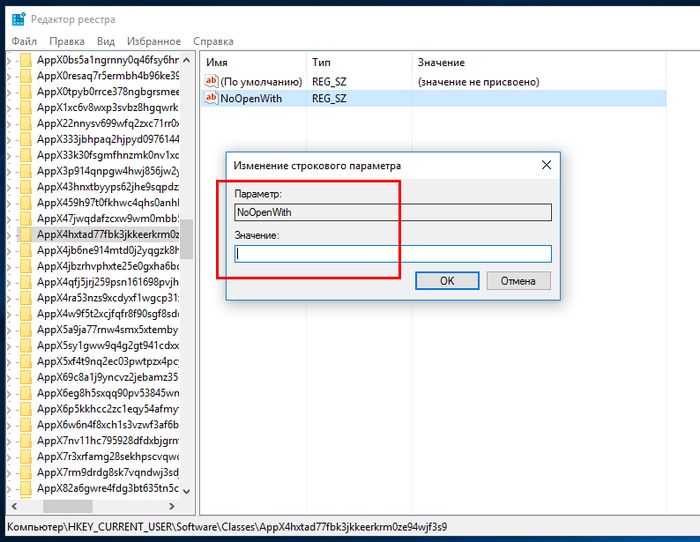Click folder icon of AppX6w6n4f8xch1s3vzwf3af6b
The image size is (700, 542).
(26, 425)
